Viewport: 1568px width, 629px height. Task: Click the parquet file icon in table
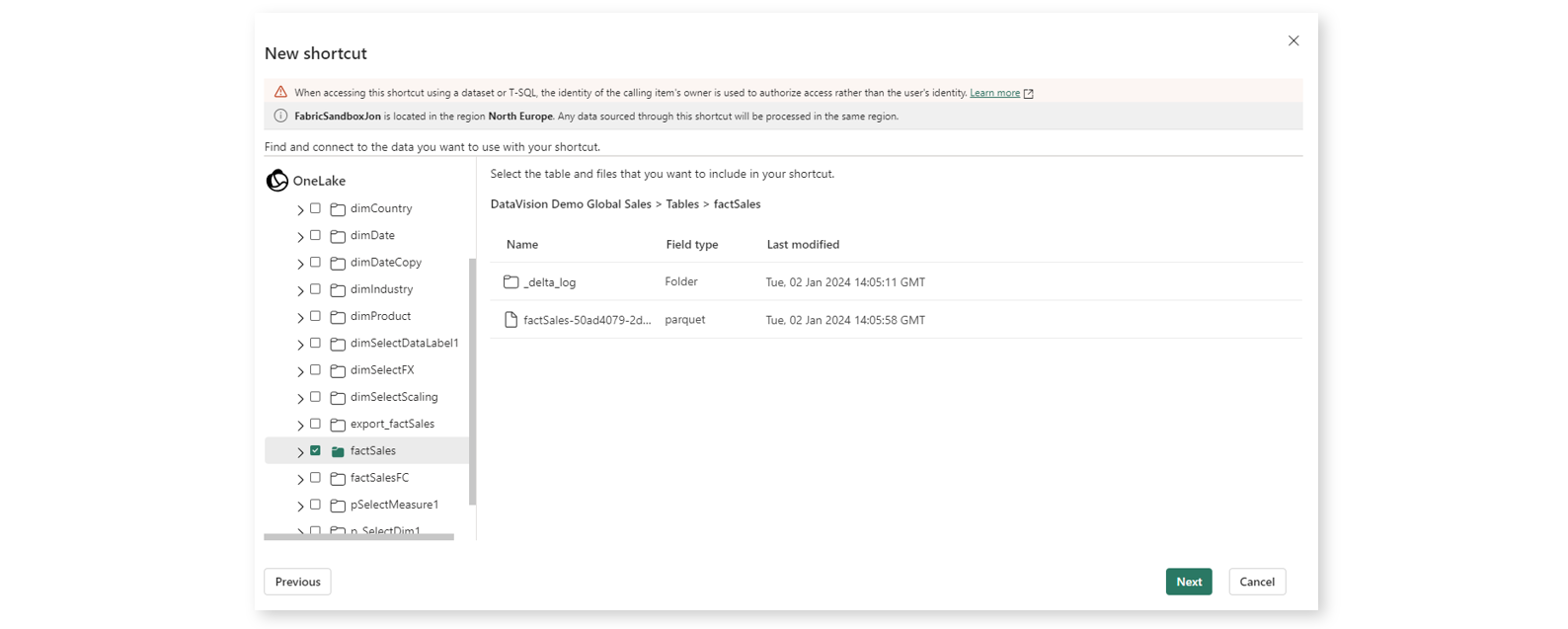coord(510,320)
